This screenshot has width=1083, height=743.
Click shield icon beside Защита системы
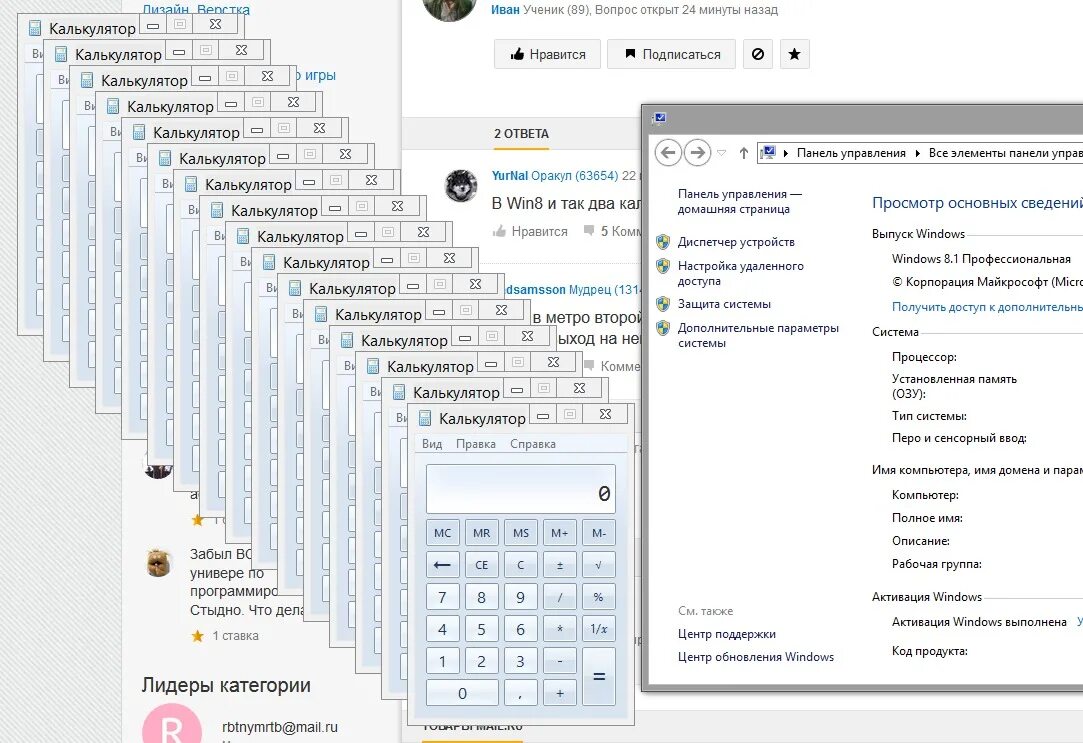click(x=663, y=304)
